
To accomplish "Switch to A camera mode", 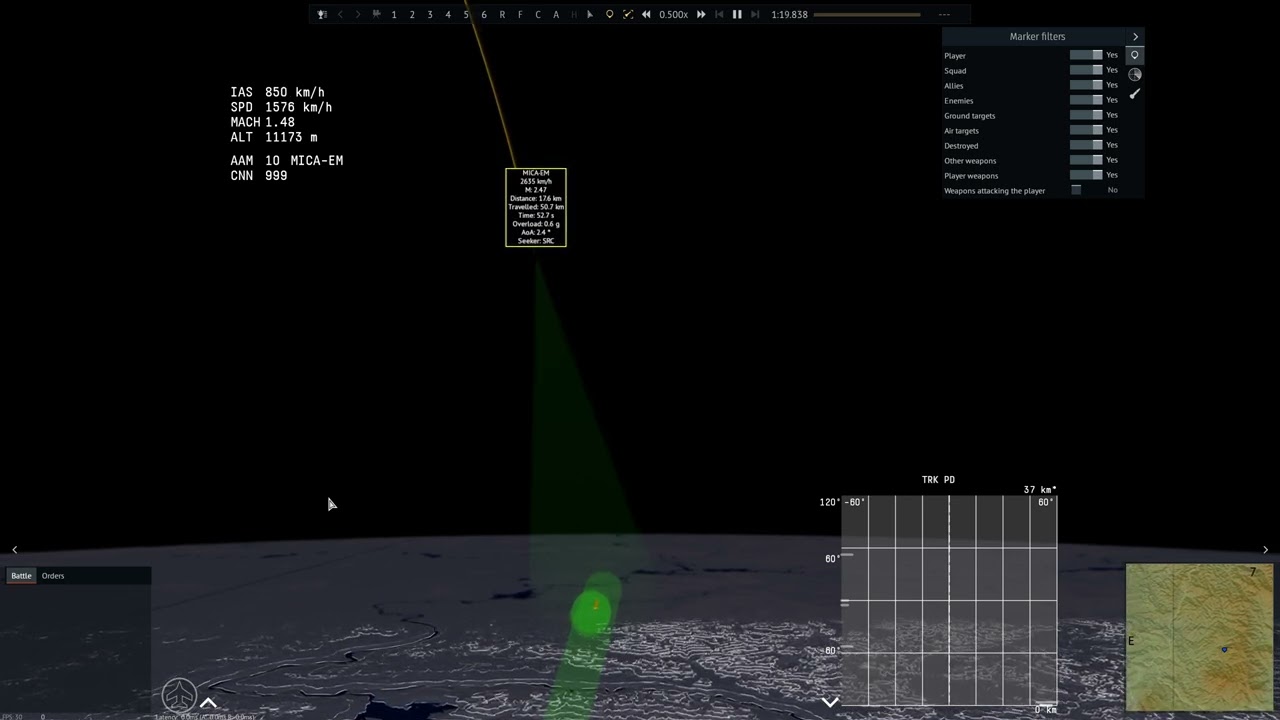I will point(556,14).
